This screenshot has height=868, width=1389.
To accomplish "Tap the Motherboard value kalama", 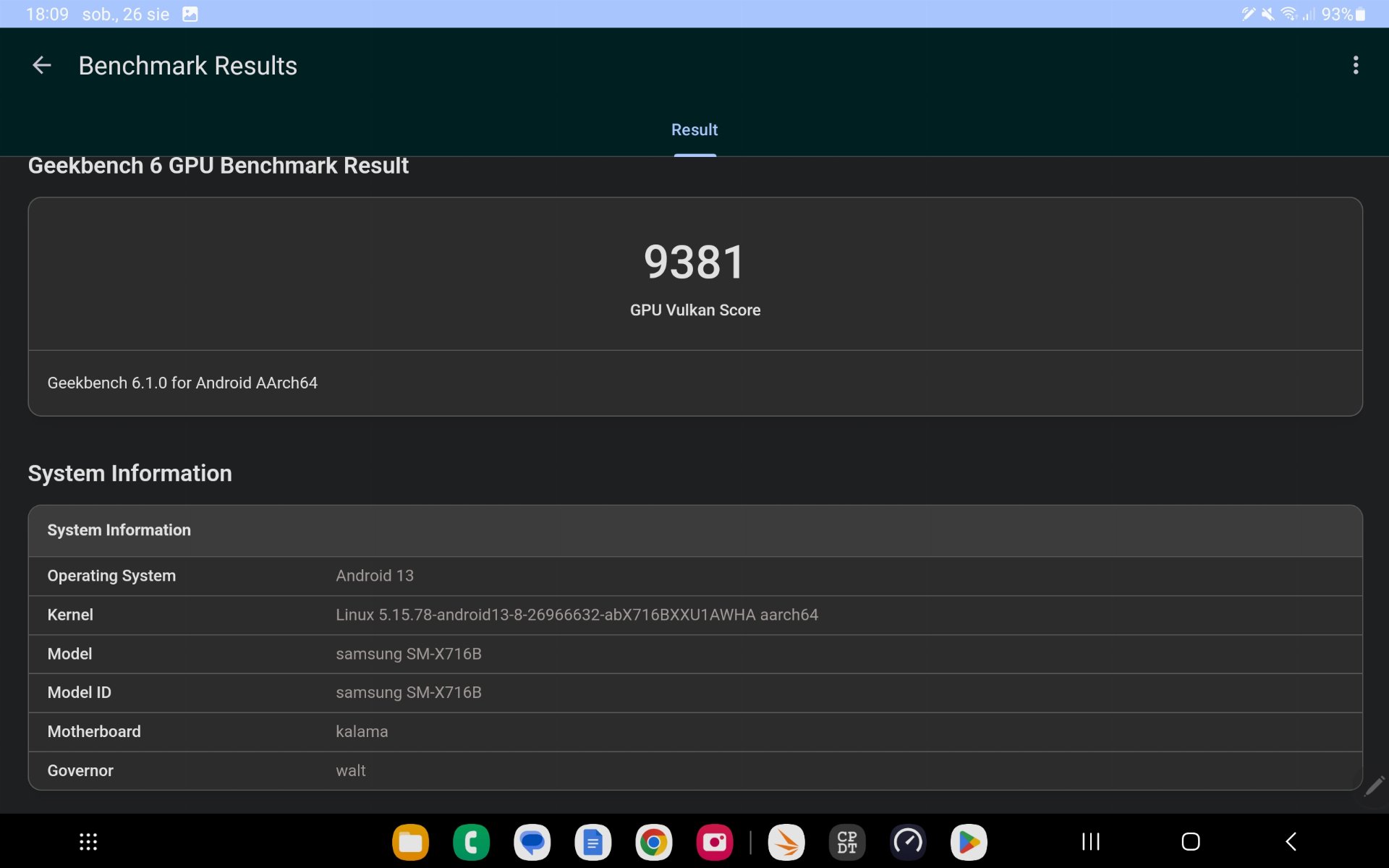I will pos(362,731).
